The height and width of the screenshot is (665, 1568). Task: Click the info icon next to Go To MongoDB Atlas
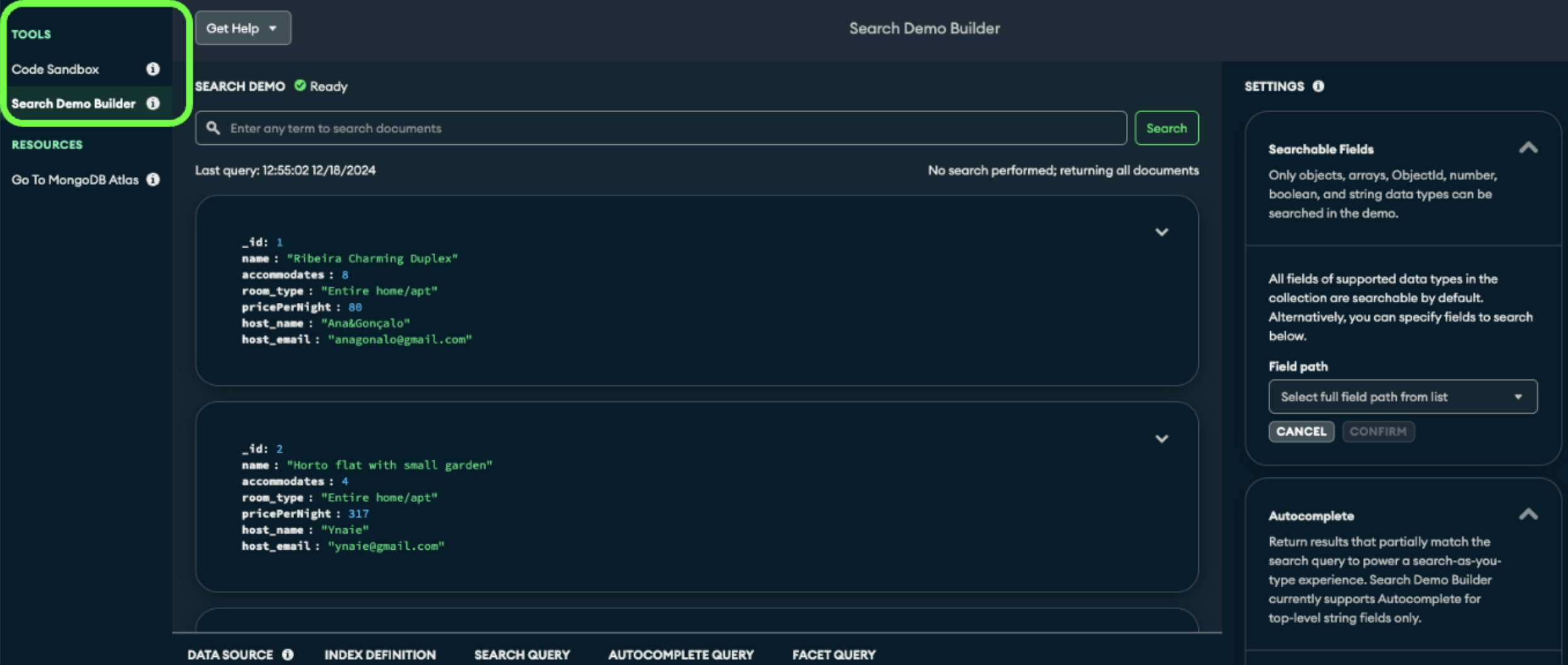(153, 179)
